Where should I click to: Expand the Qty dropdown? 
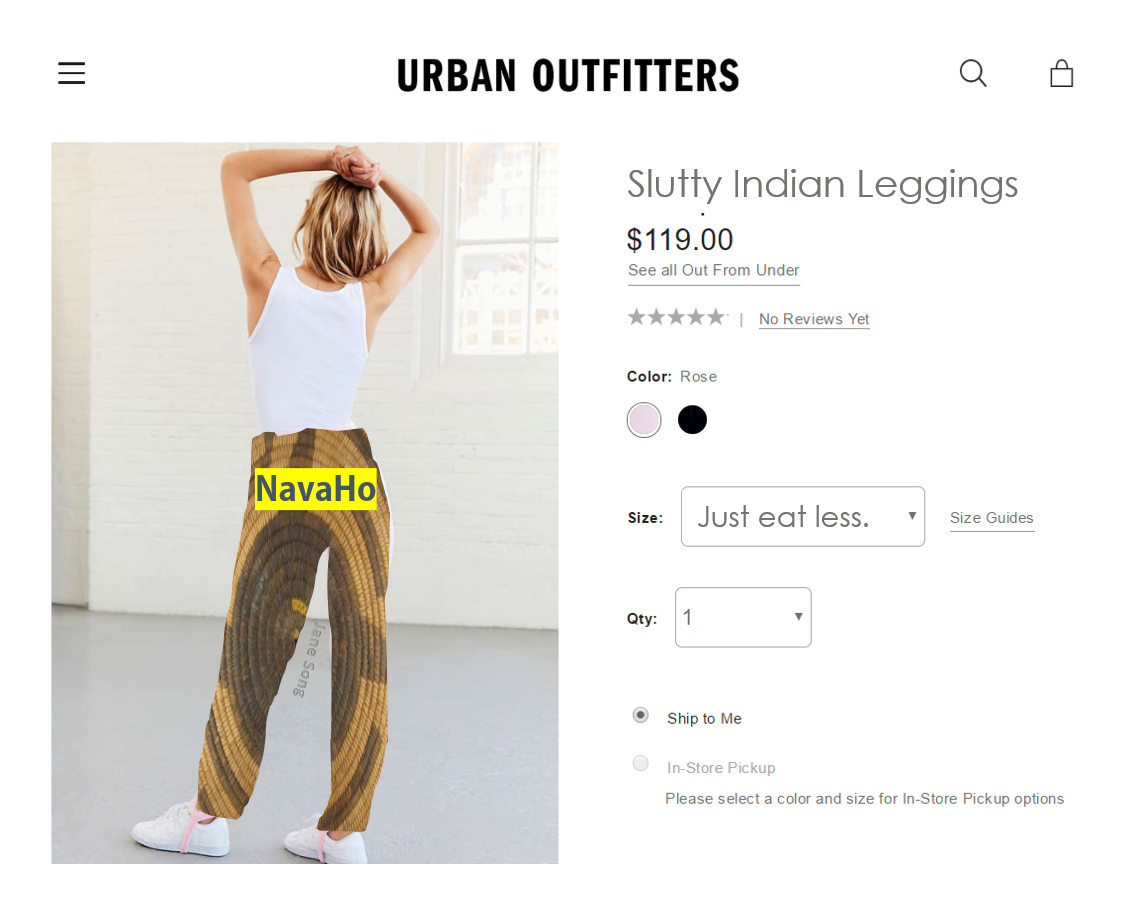(743, 617)
